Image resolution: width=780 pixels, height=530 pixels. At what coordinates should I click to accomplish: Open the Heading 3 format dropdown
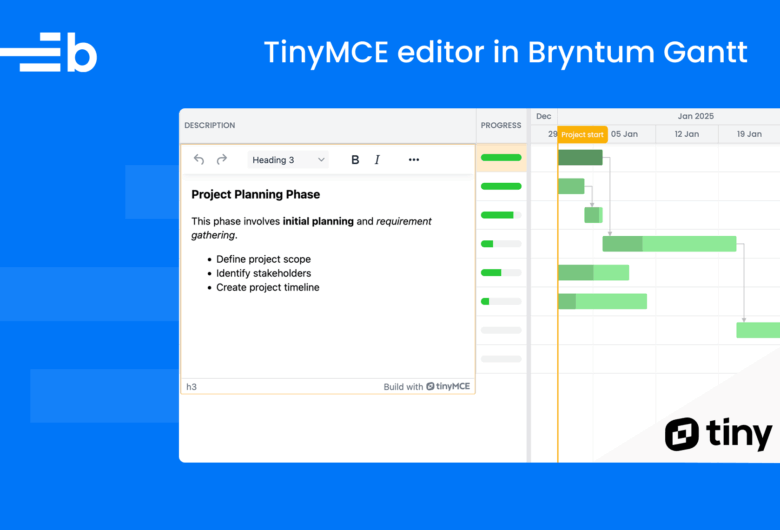click(x=288, y=160)
